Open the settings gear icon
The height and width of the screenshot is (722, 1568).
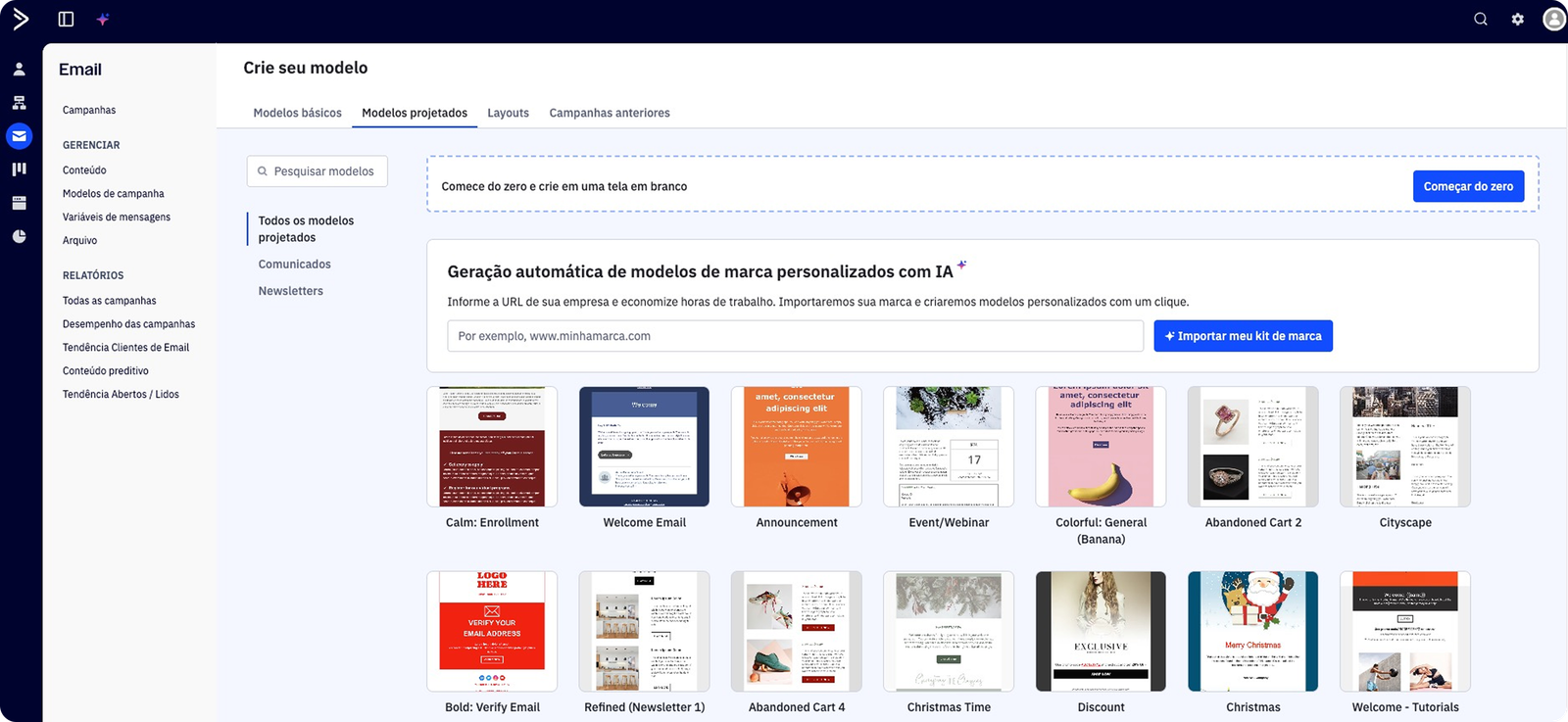click(x=1518, y=19)
